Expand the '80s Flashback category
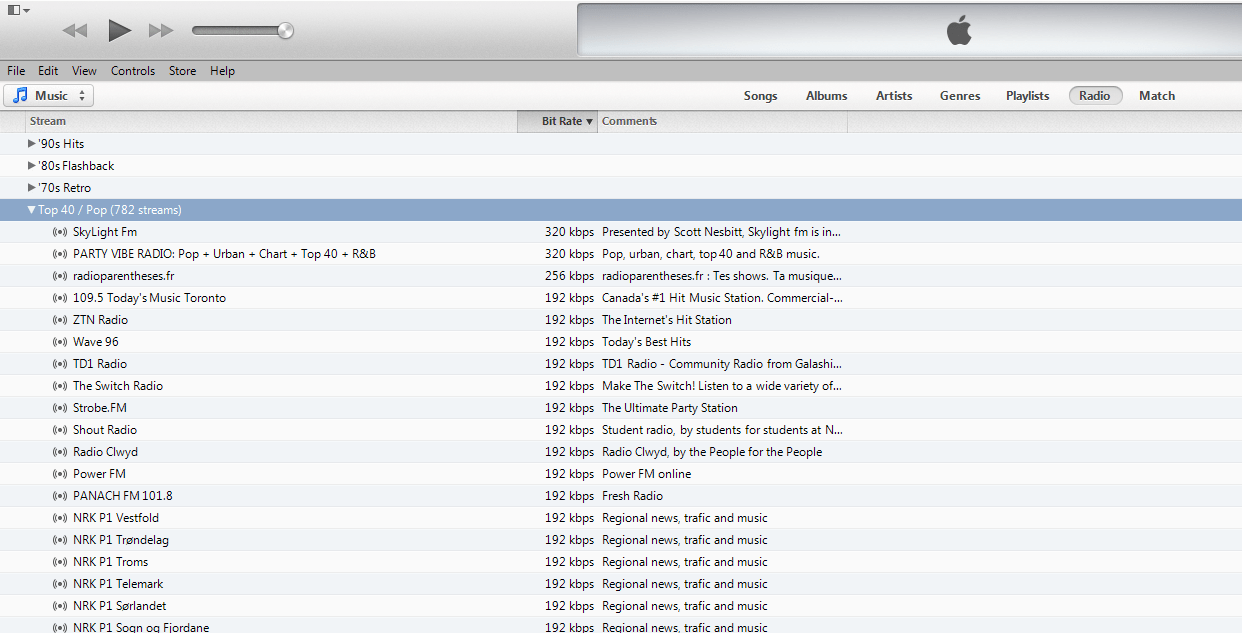 coord(32,166)
